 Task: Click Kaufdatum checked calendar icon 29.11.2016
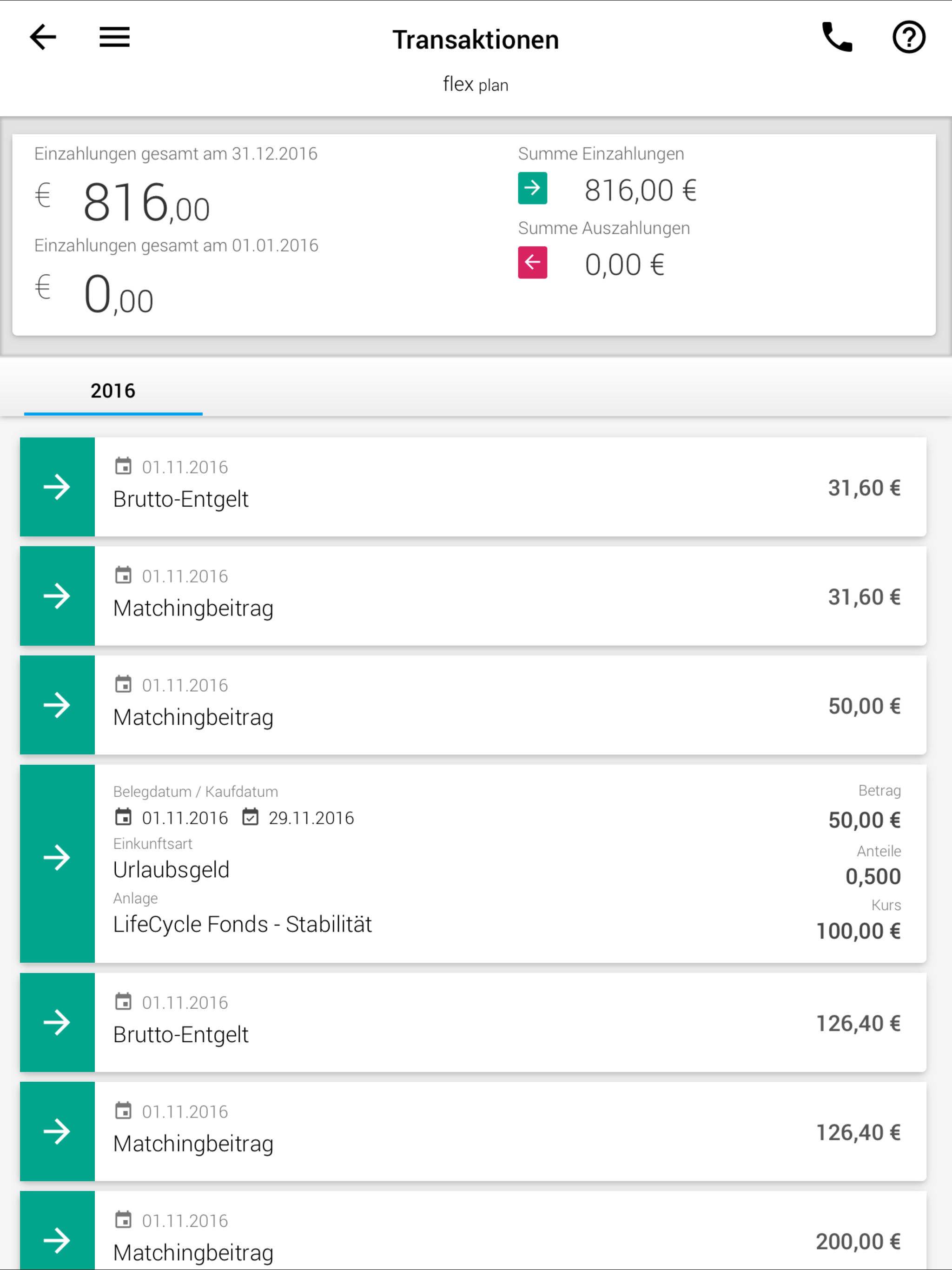point(251,816)
